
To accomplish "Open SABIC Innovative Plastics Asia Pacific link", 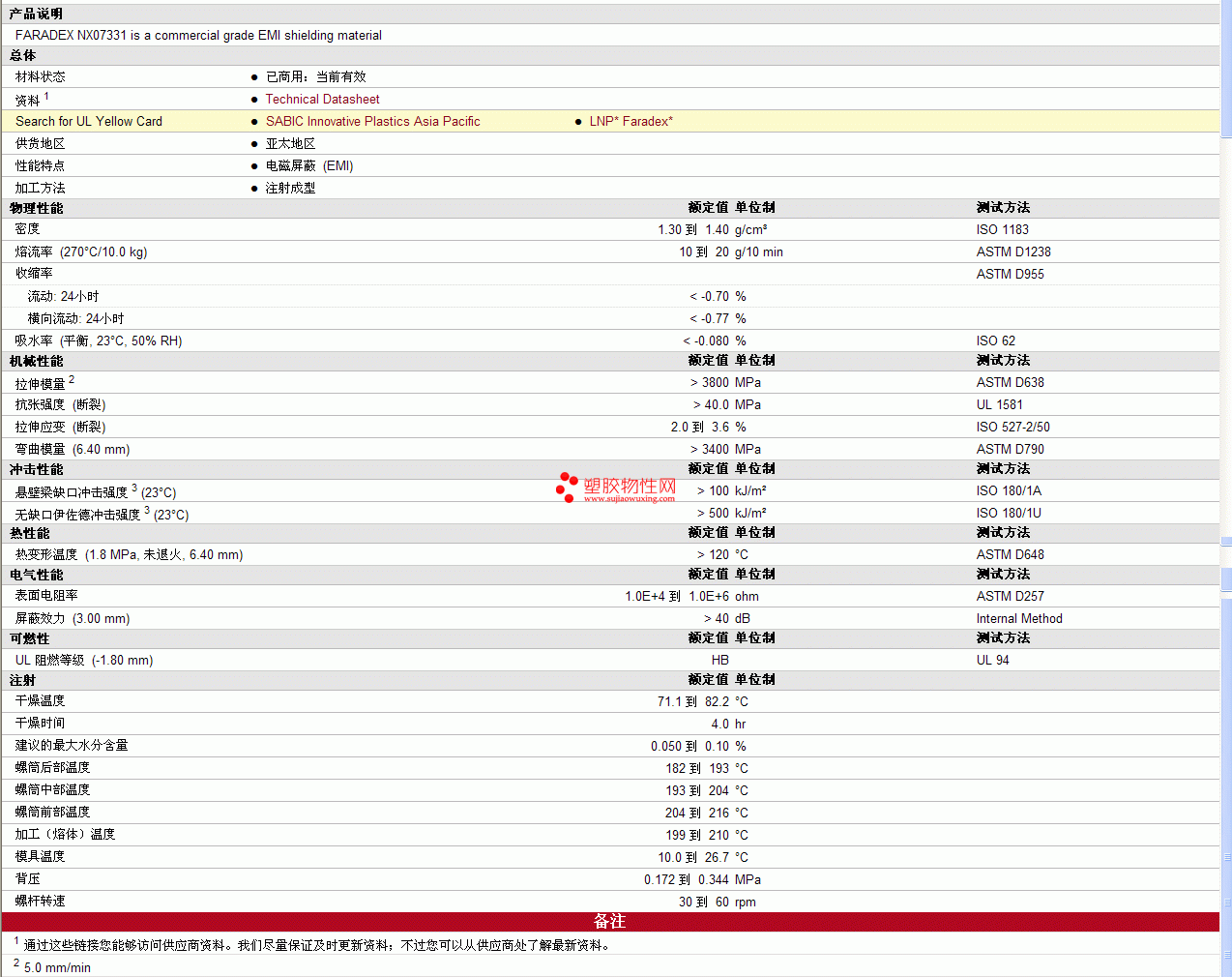I will 372,121.
